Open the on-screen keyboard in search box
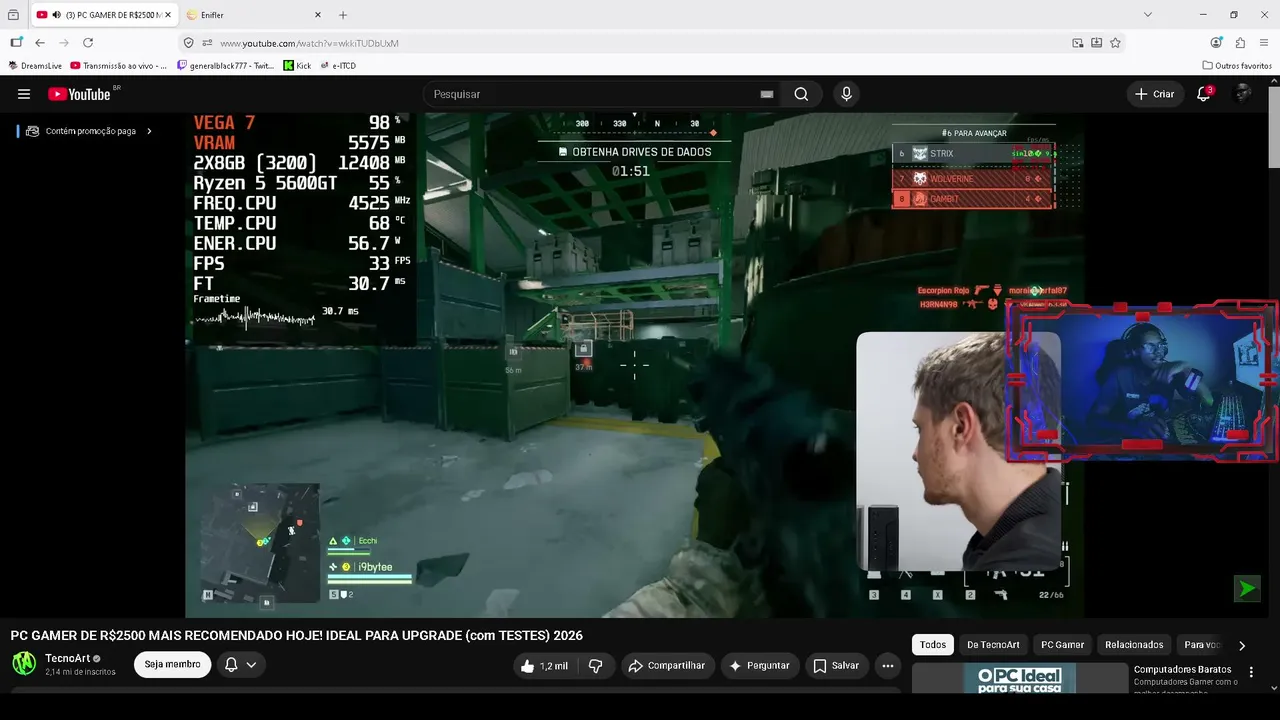The height and width of the screenshot is (720, 1280). point(767,94)
